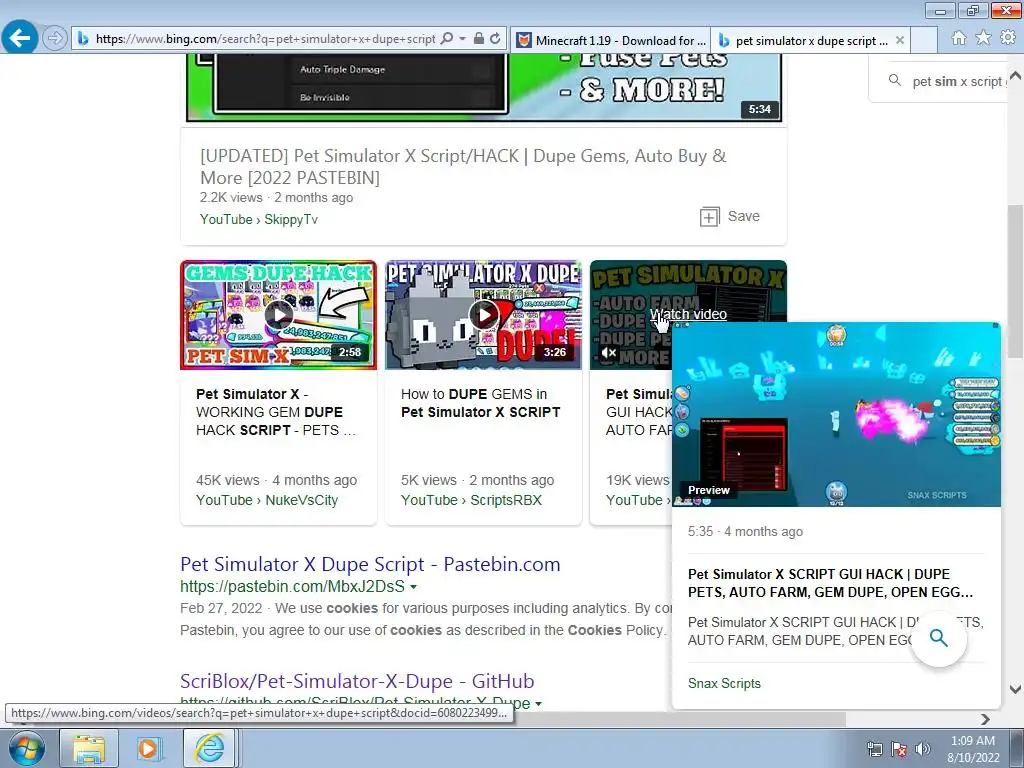Click the address bar search magnifier icon
The width and height of the screenshot is (1024, 768).
pos(447,39)
